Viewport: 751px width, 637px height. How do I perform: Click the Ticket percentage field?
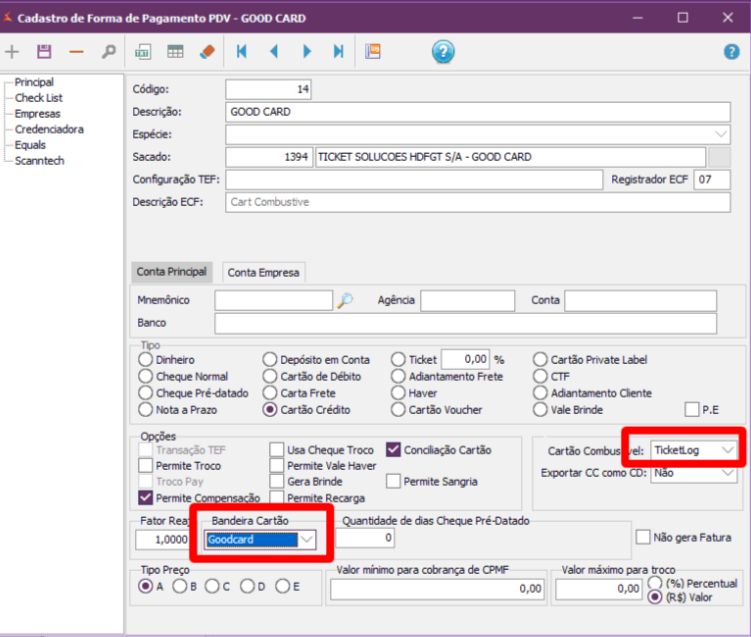[x=465, y=359]
